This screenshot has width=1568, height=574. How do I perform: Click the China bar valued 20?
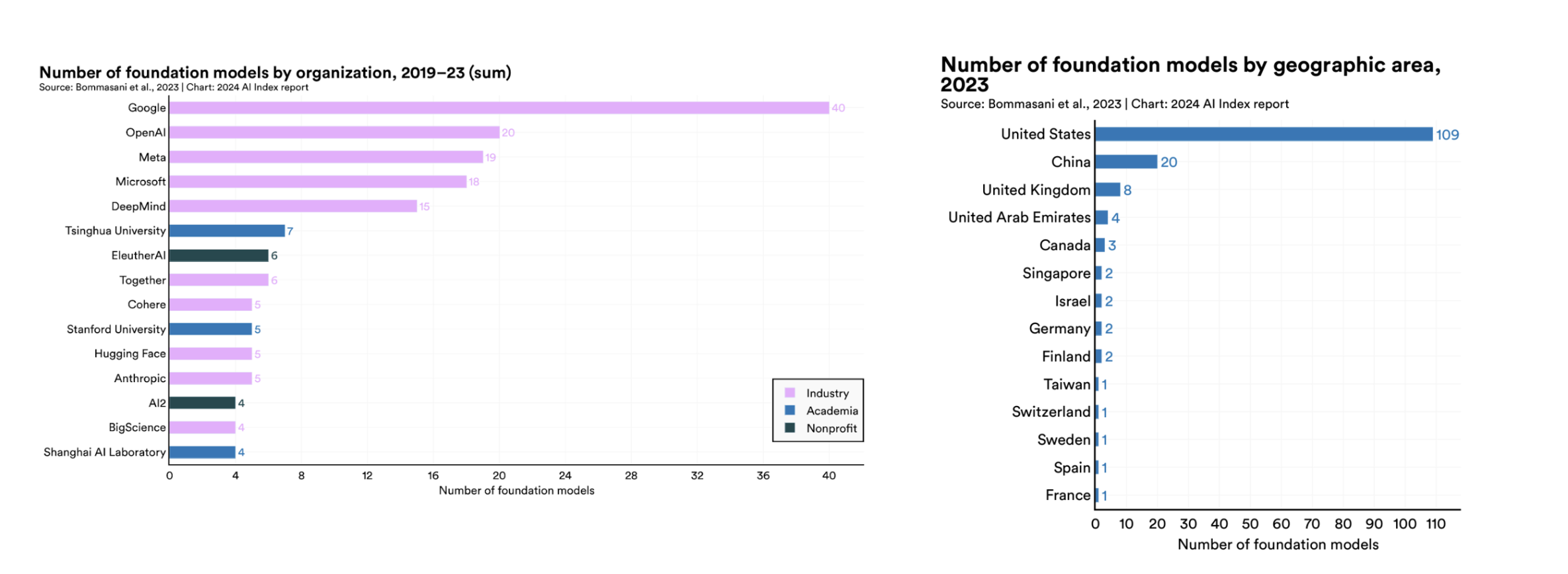point(1127,162)
